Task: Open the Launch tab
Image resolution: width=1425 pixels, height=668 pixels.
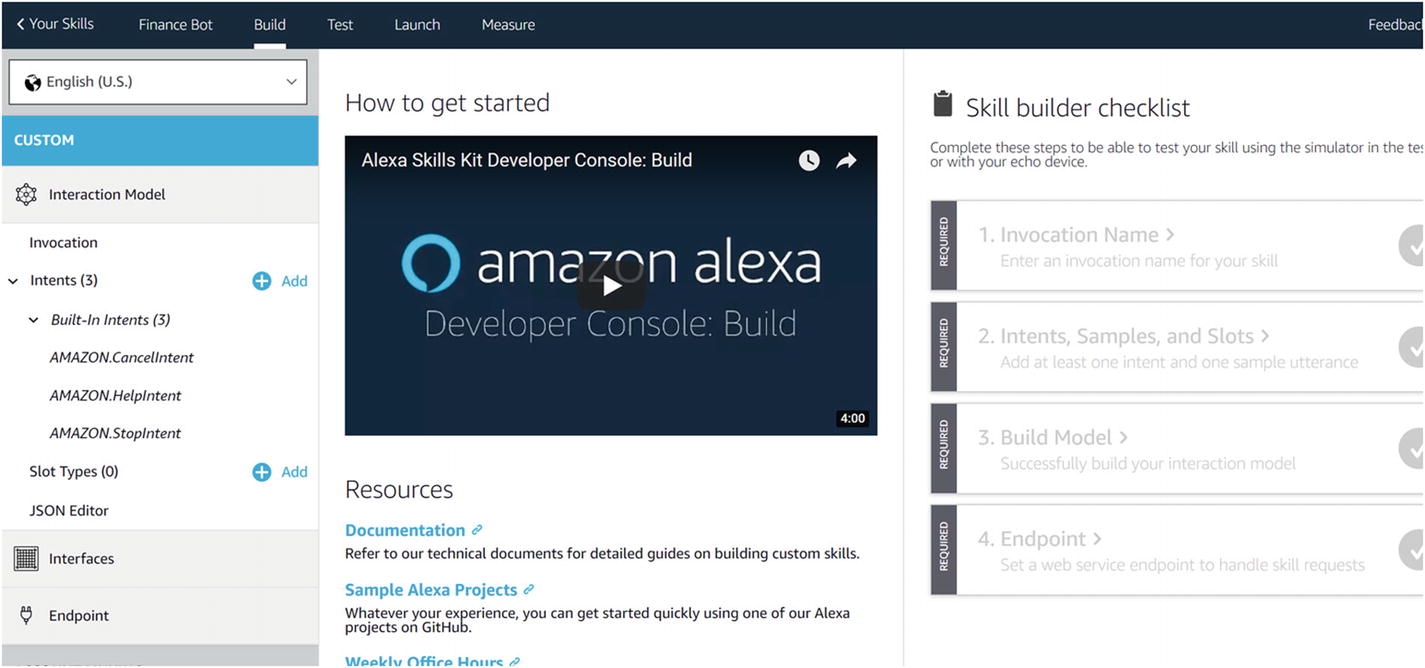Action: point(417,24)
